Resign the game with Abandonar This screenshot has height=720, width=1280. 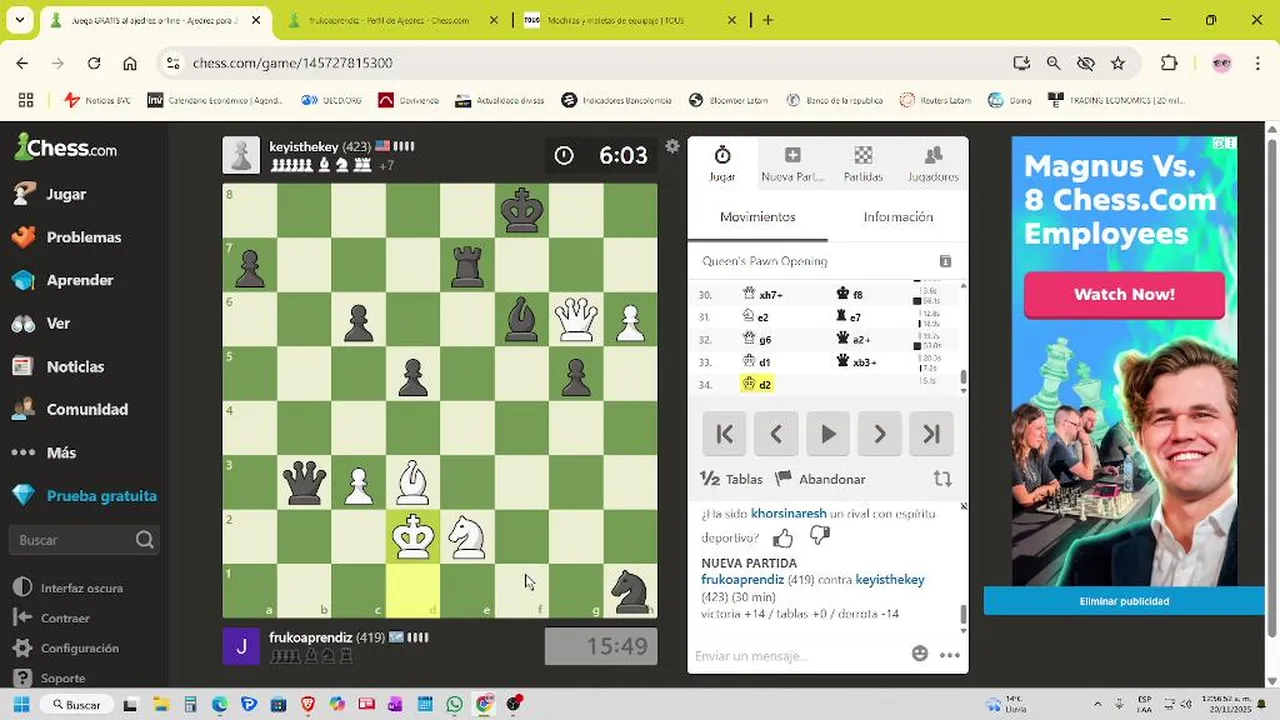[x=820, y=479]
